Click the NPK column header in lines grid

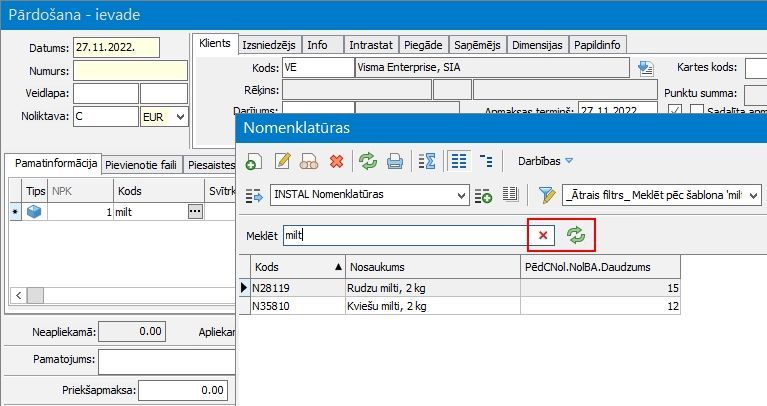point(80,191)
